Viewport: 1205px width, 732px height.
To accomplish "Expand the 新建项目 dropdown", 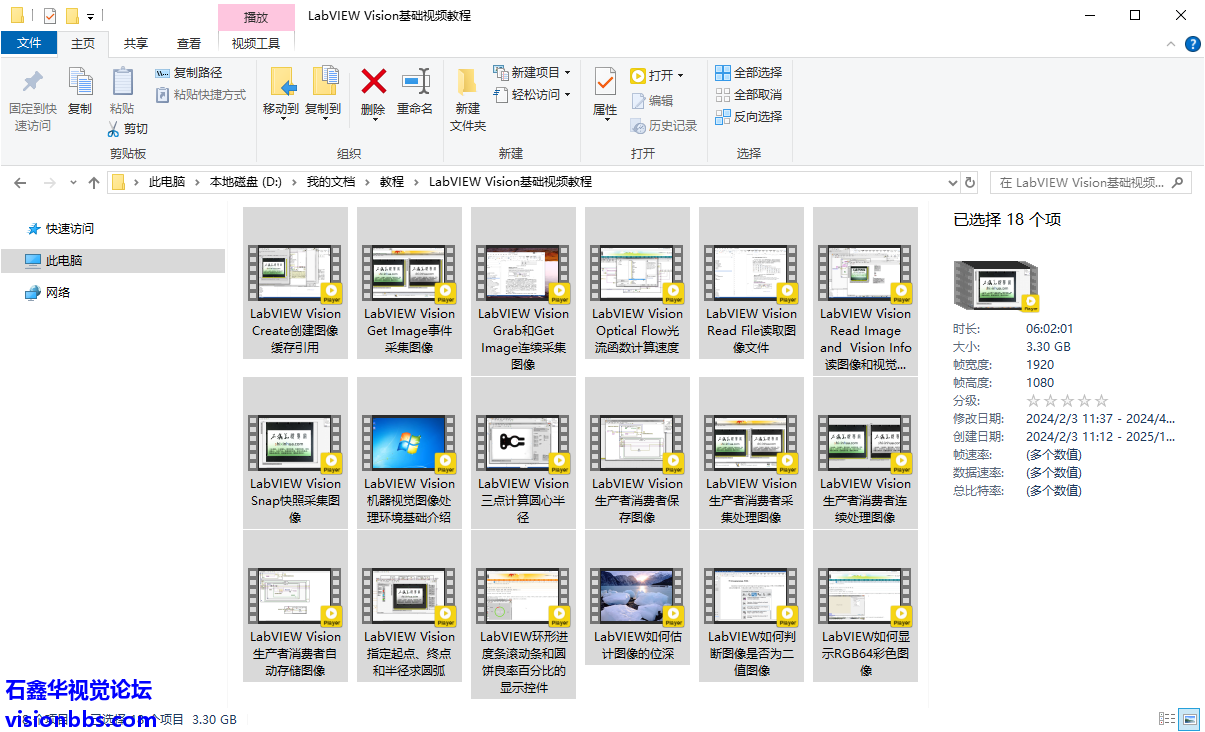I will [567, 73].
